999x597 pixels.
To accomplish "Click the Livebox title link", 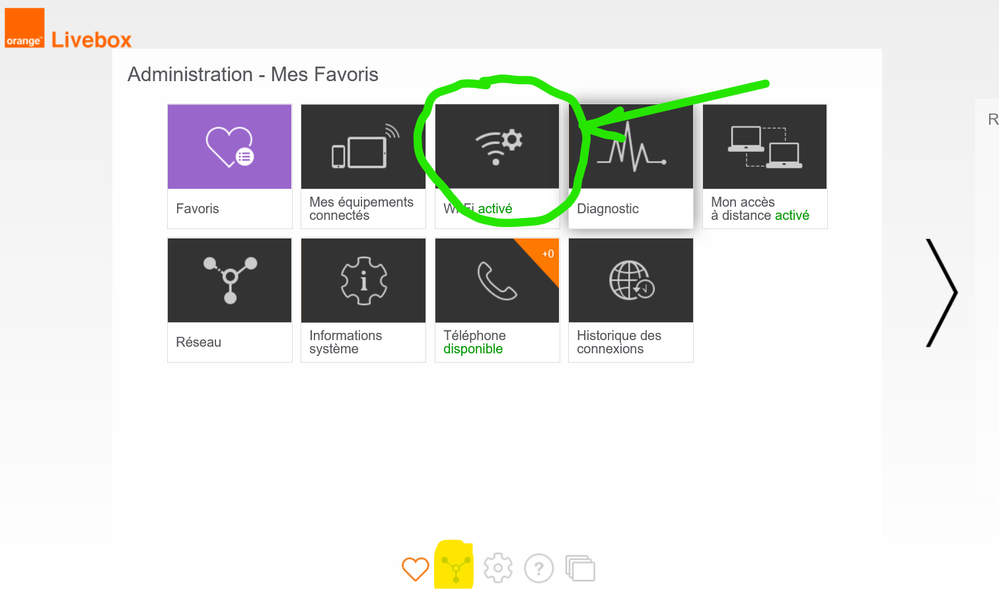I will [x=91, y=40].
